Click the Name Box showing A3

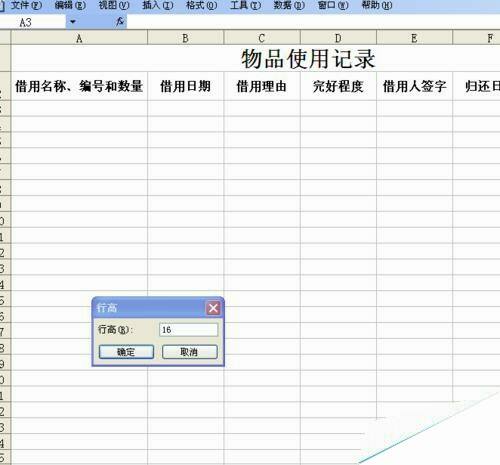pyautogui.click(x=33, y=22)
